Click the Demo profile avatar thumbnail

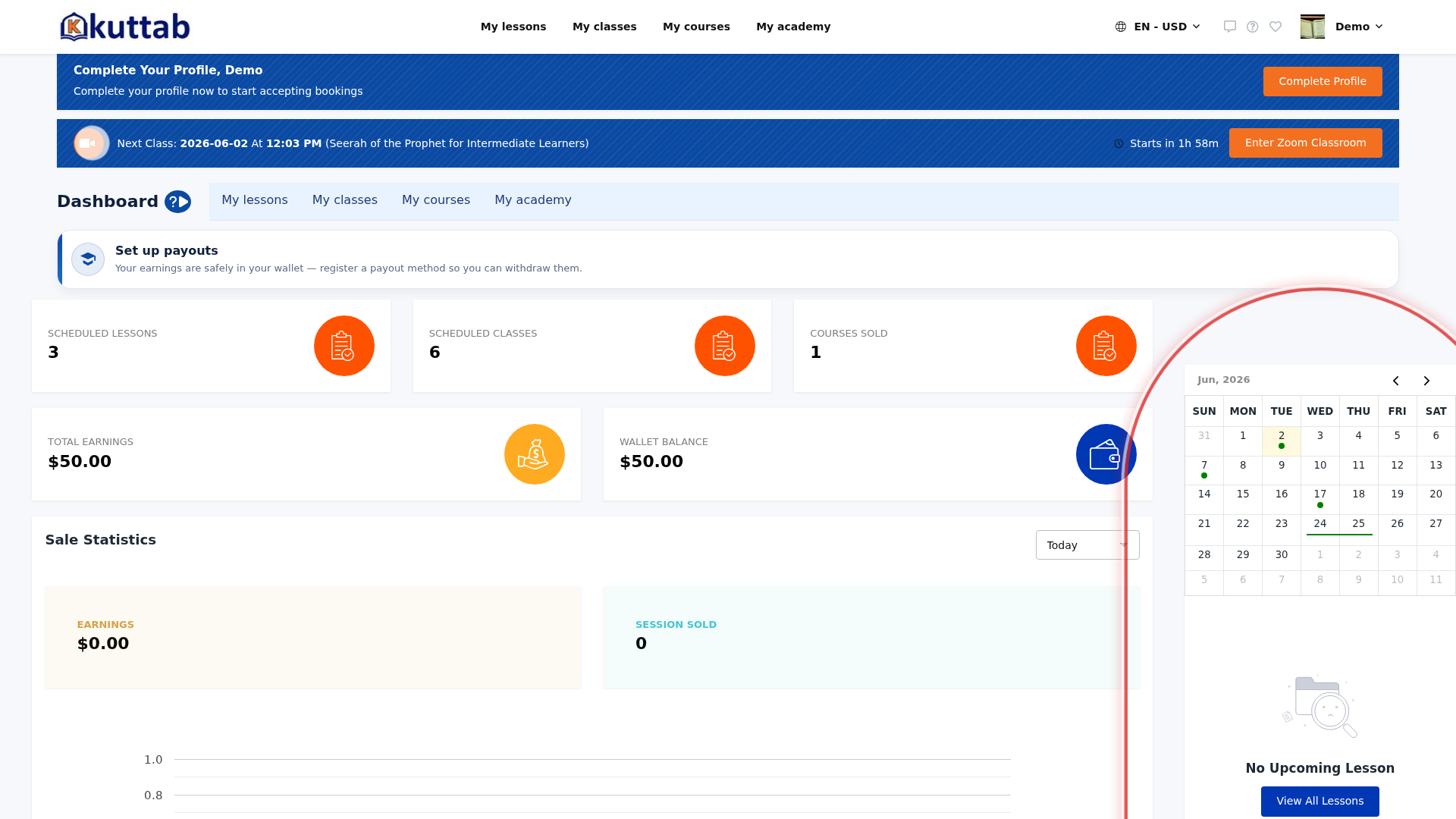pos(1313,27)
